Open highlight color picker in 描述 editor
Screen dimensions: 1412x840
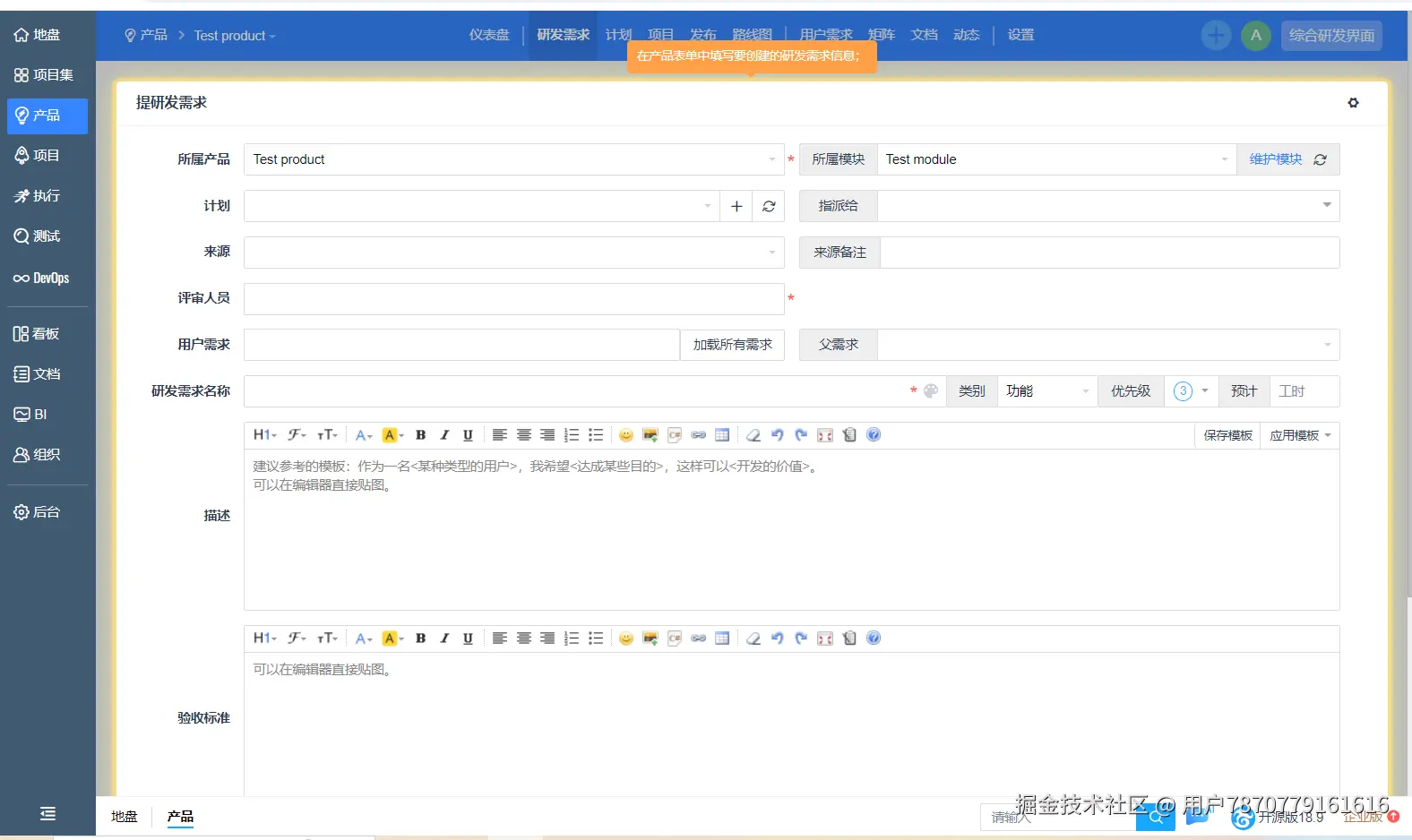point(392,435)
